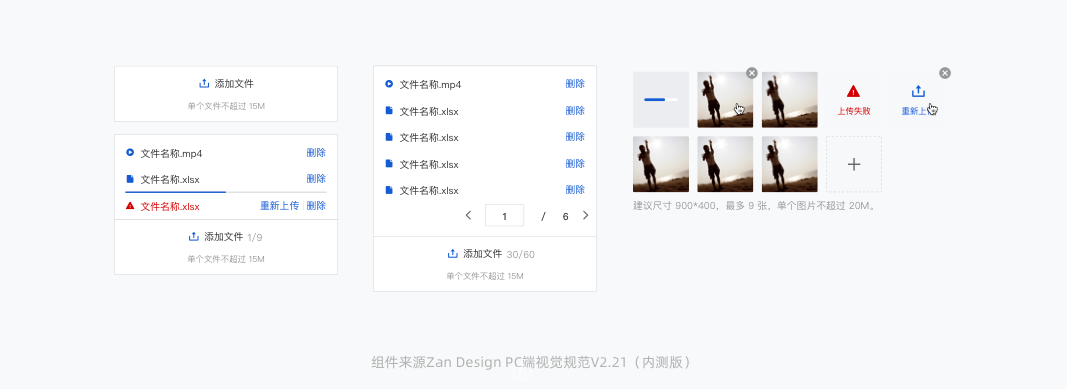
Task: Click the page number field showing 1
Action: 504,216
